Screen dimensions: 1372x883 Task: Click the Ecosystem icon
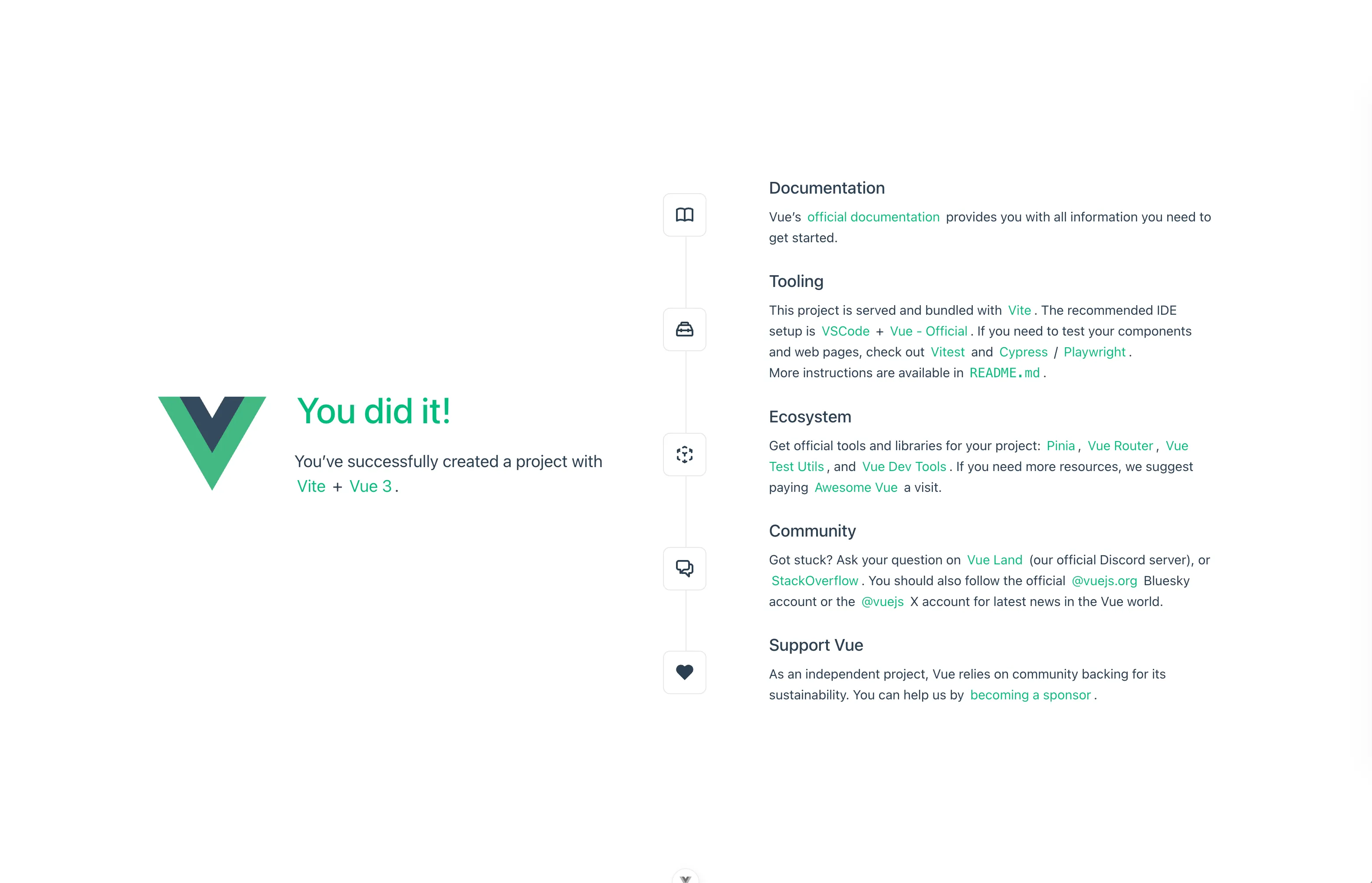[684, 455]
